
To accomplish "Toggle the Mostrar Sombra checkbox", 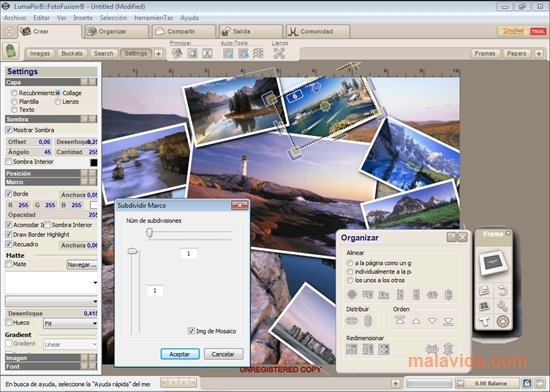I will point(9,130).
